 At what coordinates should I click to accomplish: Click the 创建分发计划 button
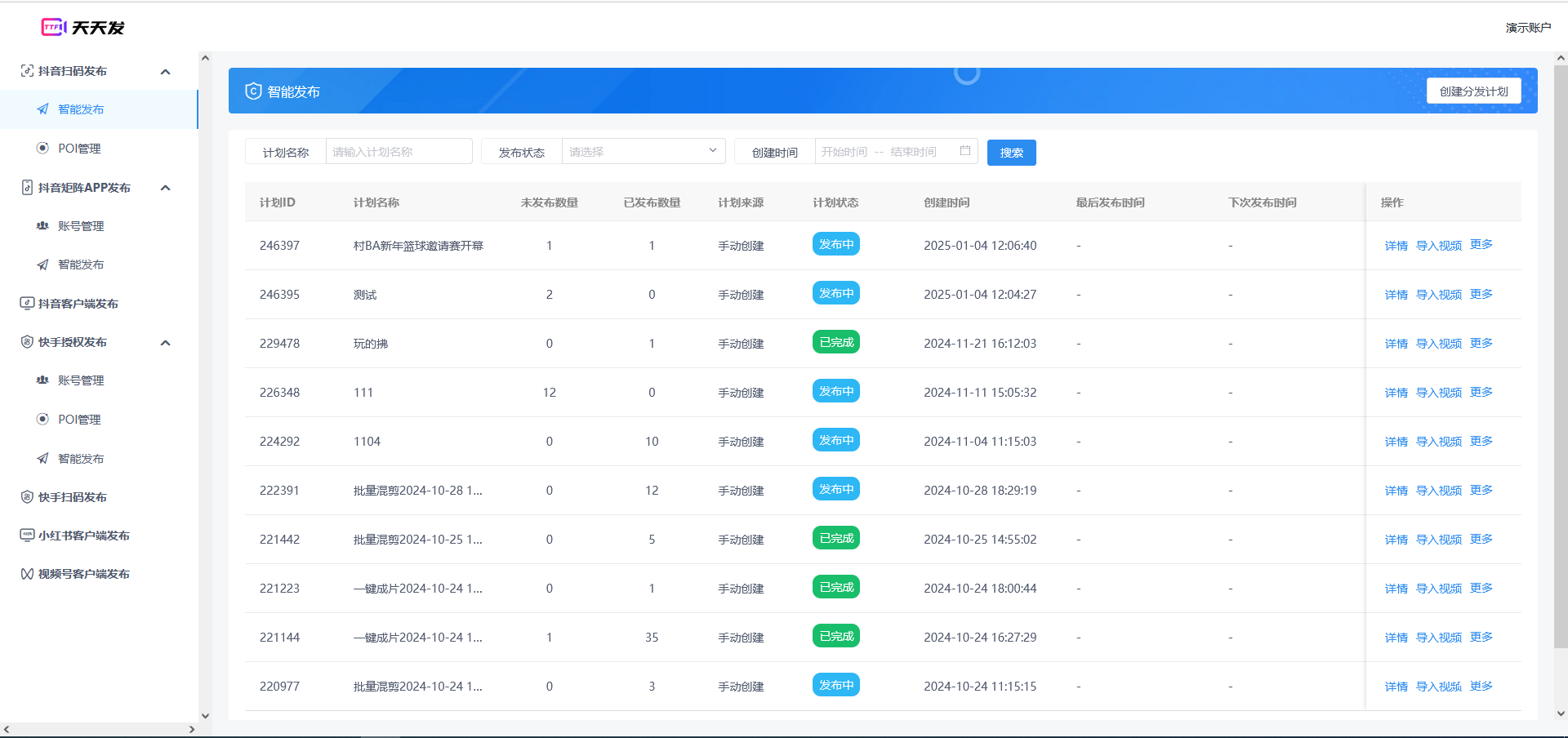point(1473,91)
